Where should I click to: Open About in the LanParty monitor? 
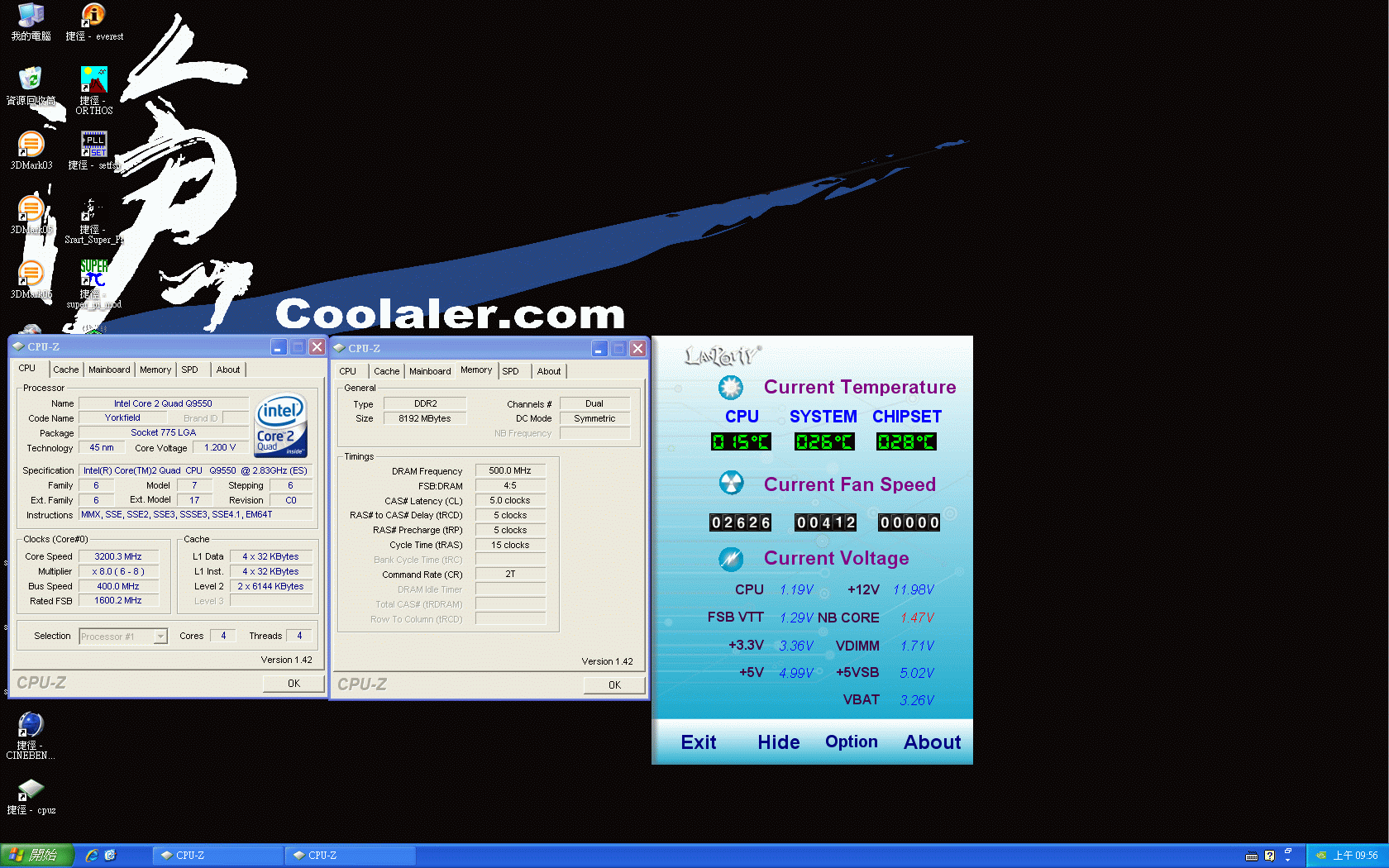933,742
